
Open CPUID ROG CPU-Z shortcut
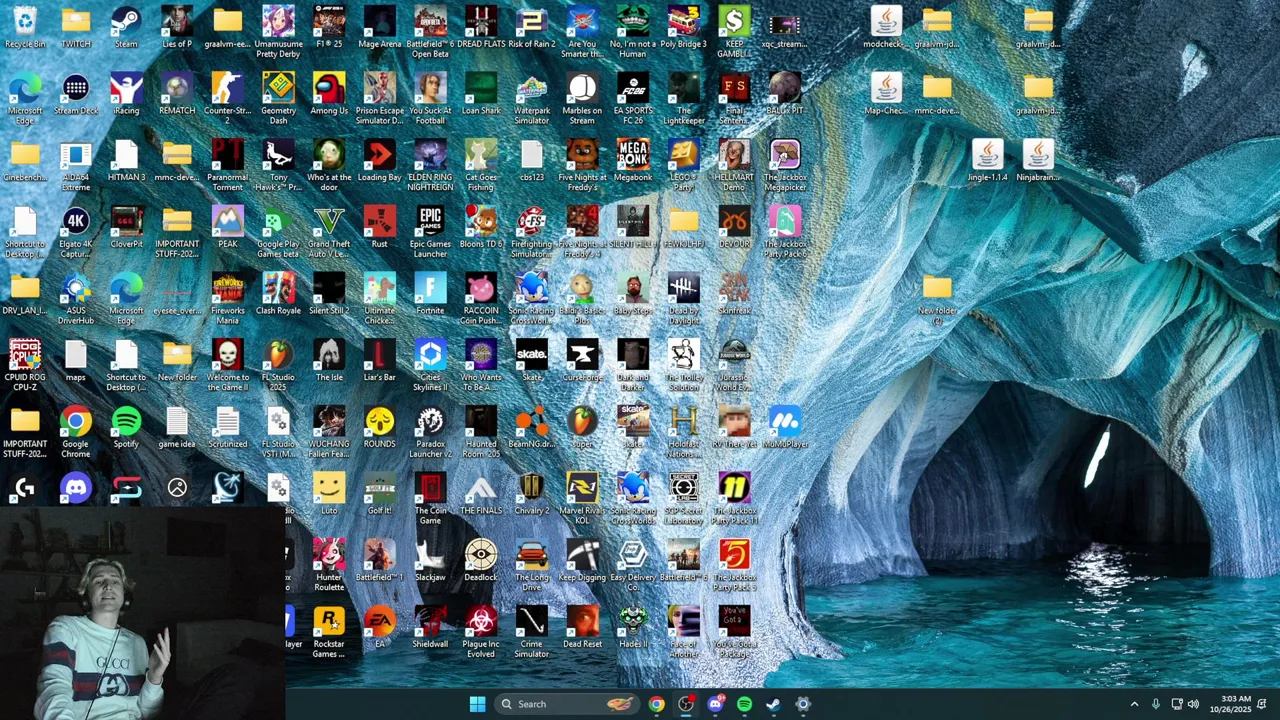pyautogui.click(x=25, y=365)
